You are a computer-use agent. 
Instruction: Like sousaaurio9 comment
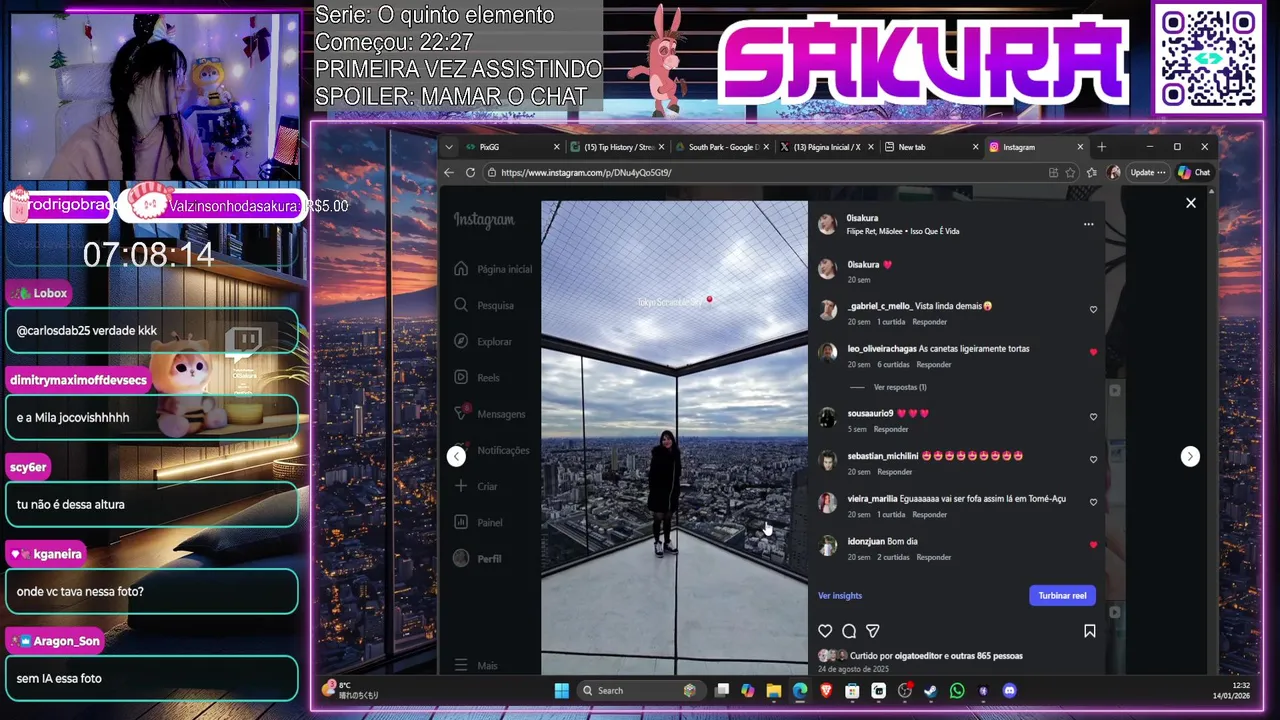[1093, 417]
